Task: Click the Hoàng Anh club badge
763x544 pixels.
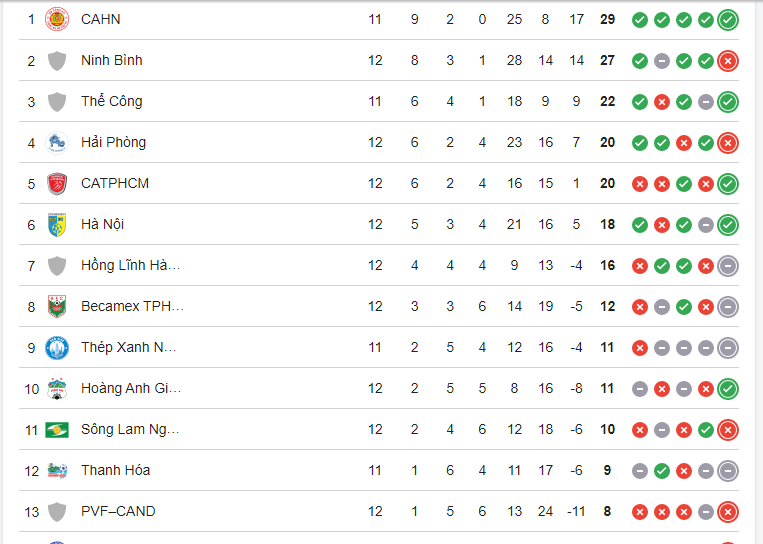Action: [57, 388]
